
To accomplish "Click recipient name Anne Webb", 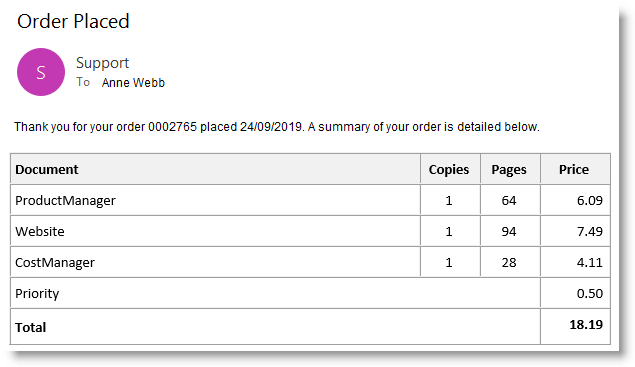I will (x=133, y=83).
